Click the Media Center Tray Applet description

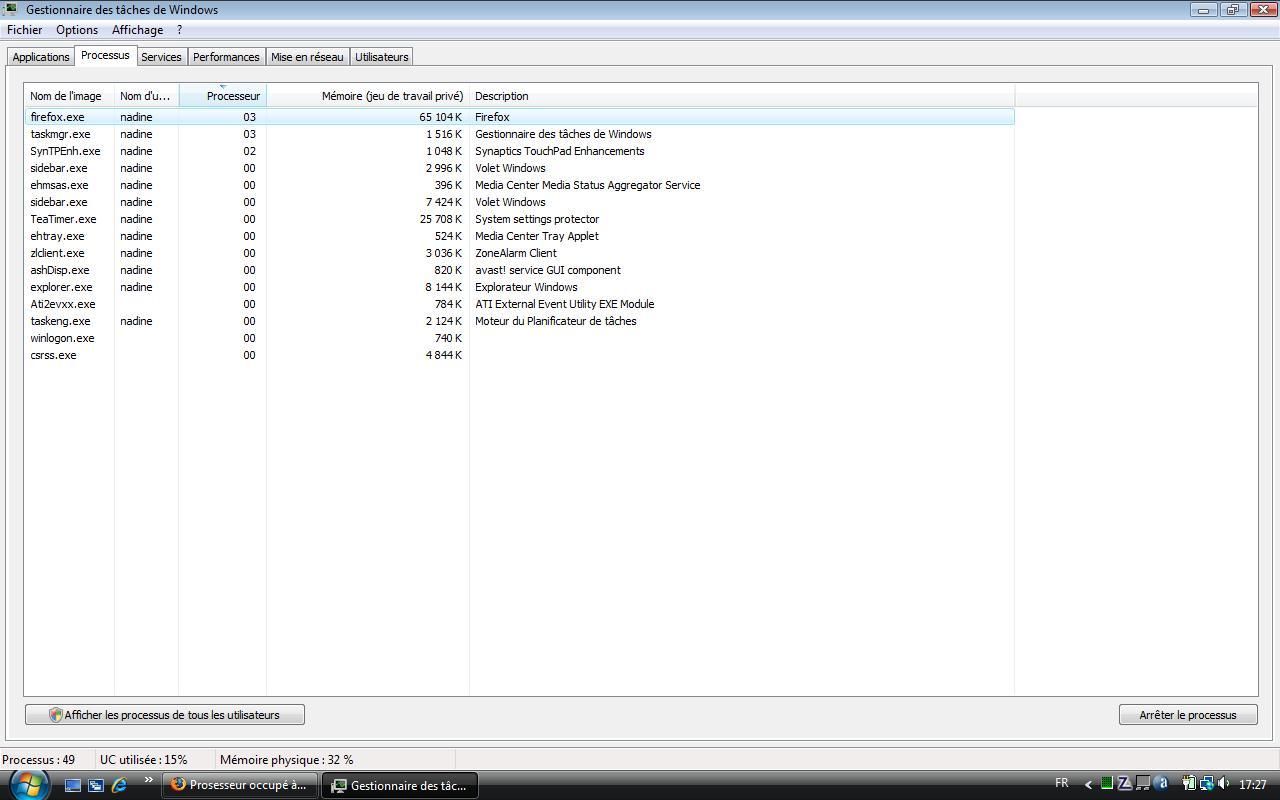[537, 236]
